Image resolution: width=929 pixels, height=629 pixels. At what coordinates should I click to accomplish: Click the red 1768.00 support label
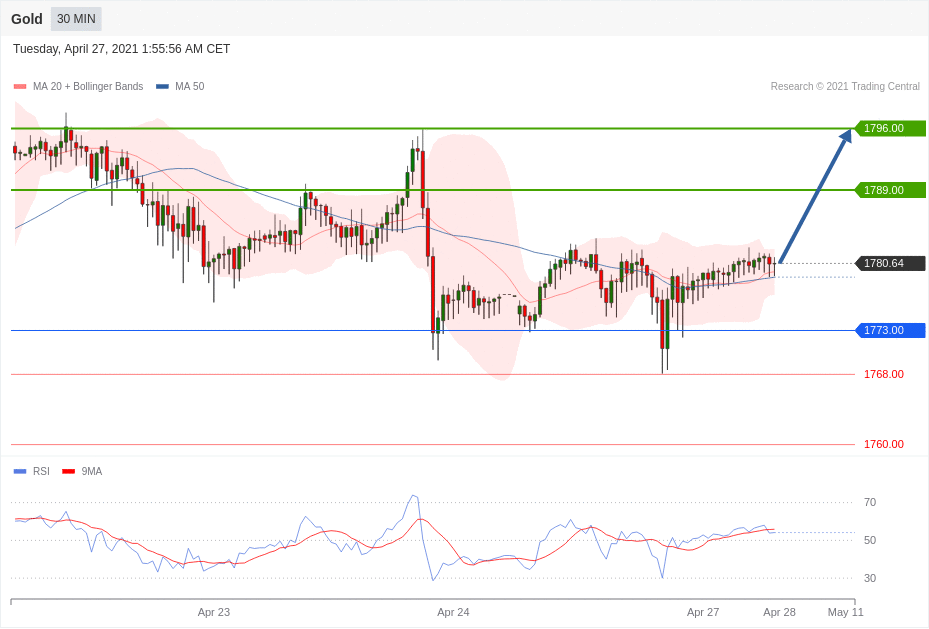click(x=883, y=374)
